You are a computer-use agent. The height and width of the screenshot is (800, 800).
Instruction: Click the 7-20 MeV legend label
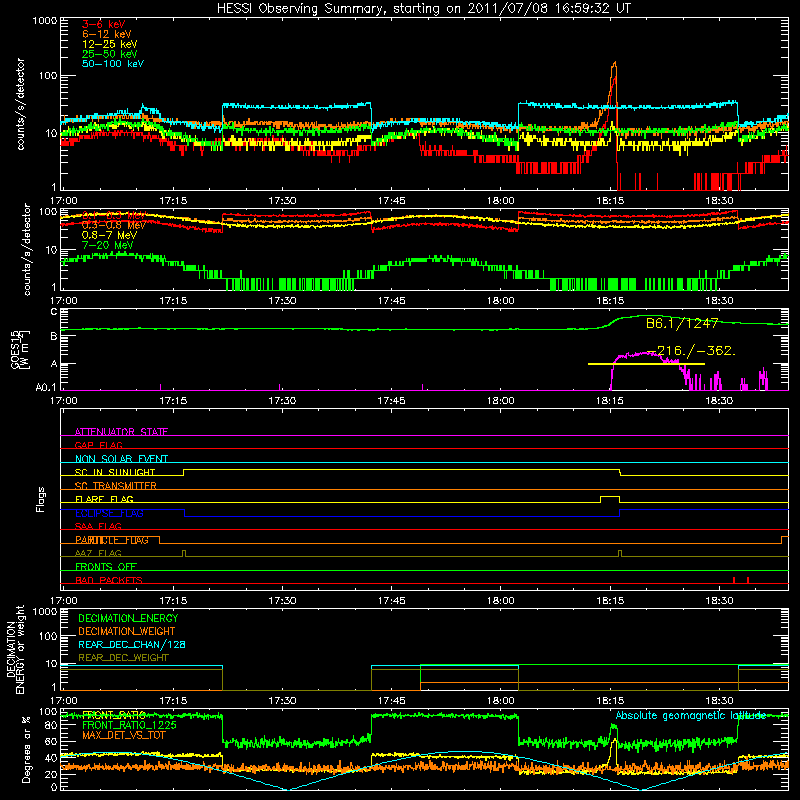(x=107, y=245)
